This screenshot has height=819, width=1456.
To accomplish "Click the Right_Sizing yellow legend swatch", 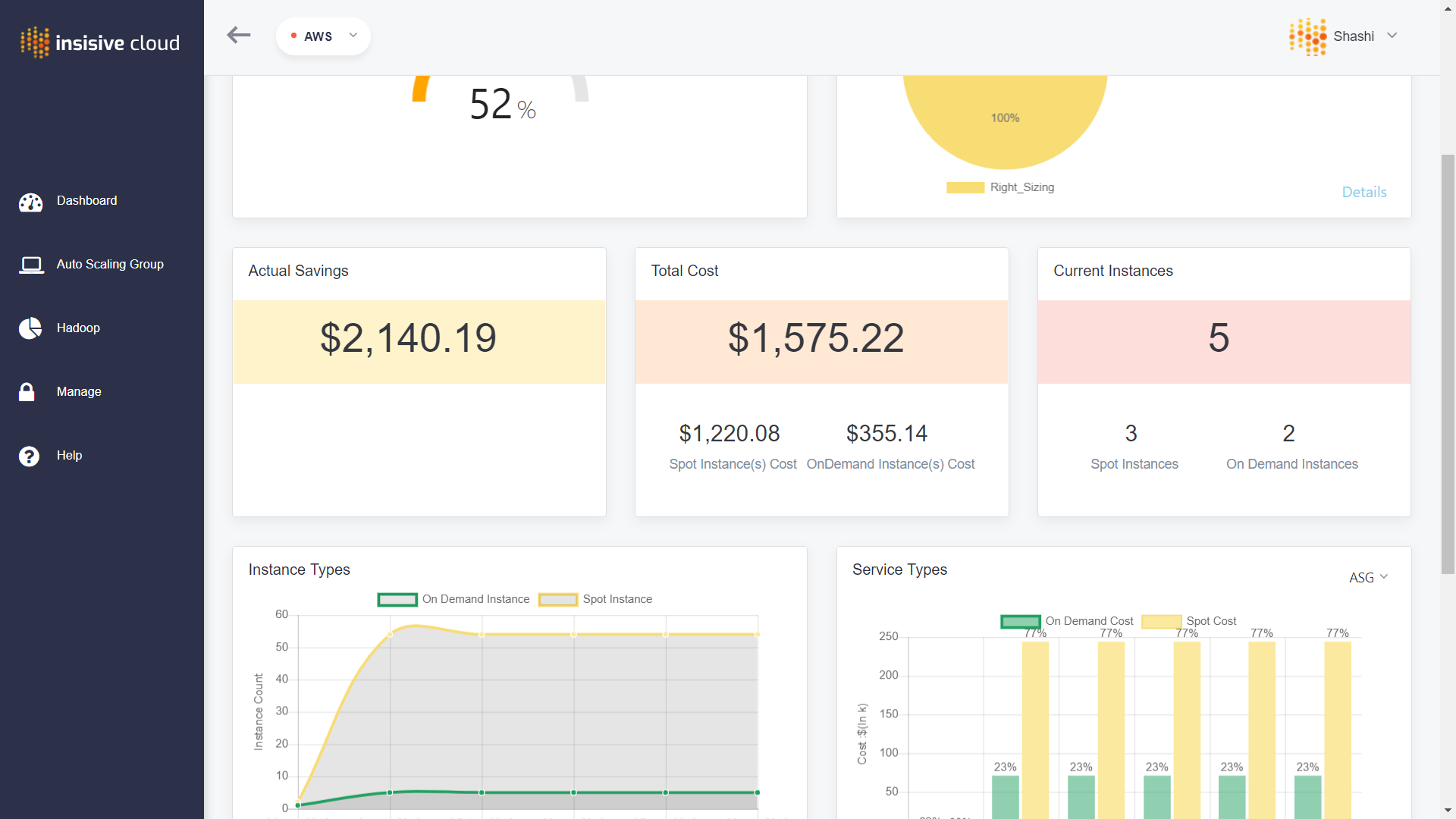I will 965,187.
